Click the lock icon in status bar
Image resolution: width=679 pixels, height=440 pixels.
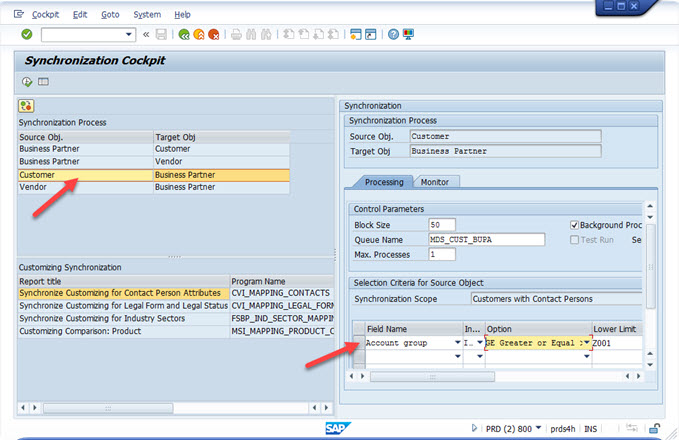pos(654,428)
